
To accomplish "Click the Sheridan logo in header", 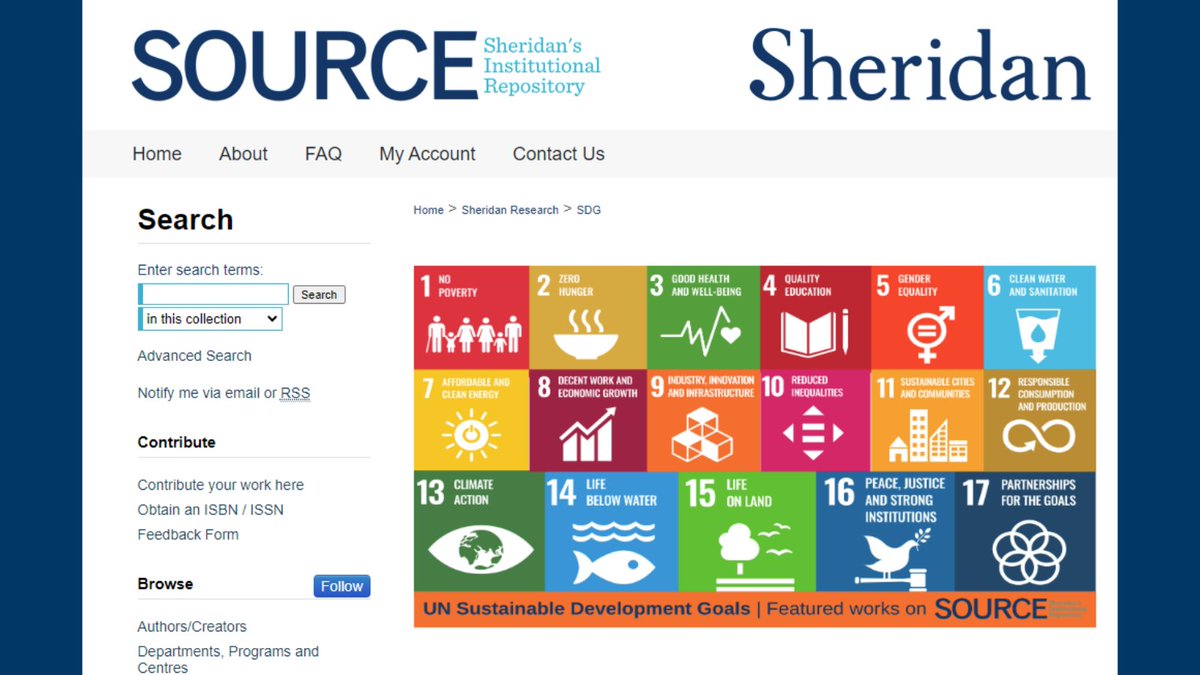I will tap(920, 64).
